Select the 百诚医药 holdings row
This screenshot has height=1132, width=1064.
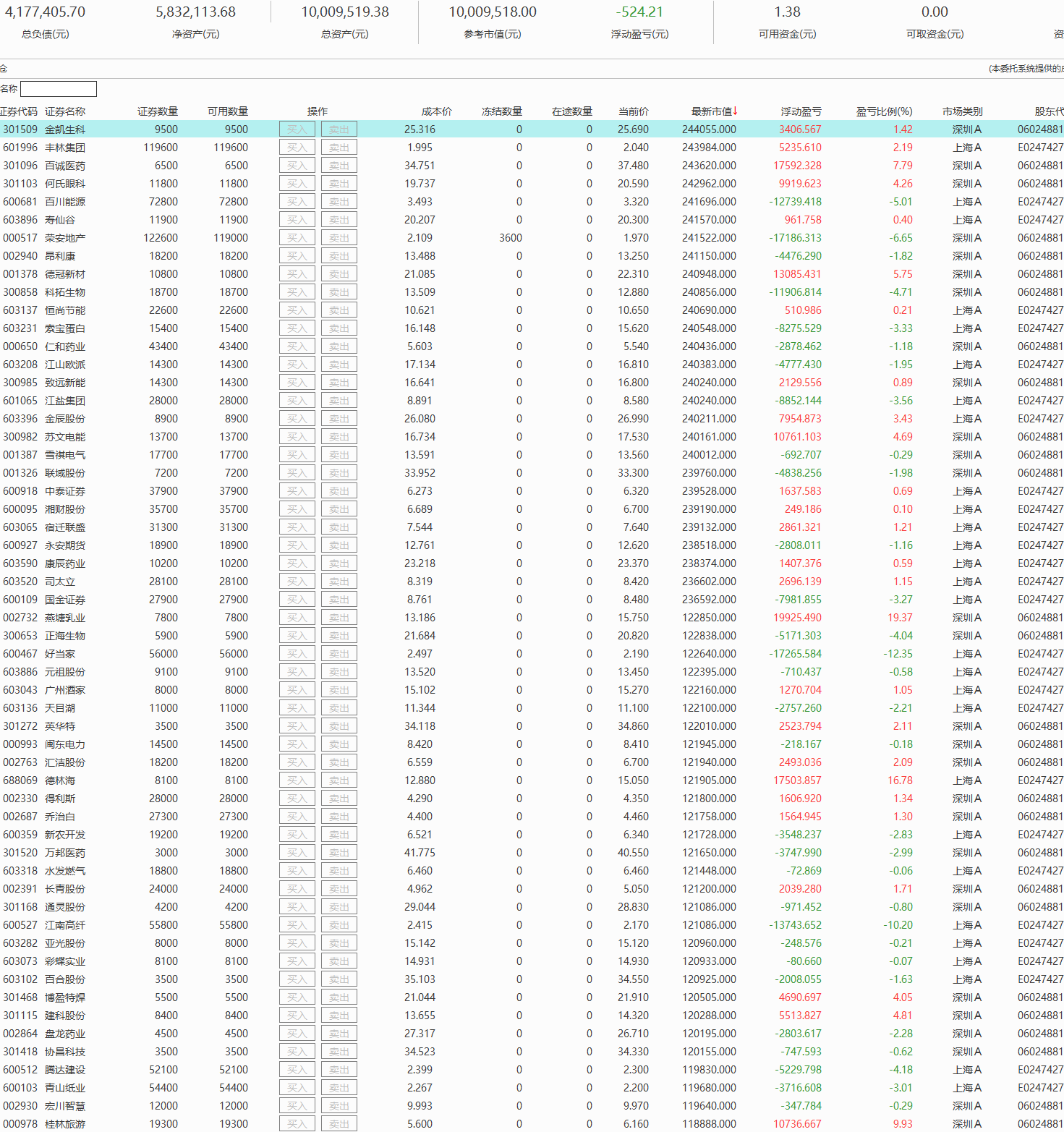click(x=532, y=166)
